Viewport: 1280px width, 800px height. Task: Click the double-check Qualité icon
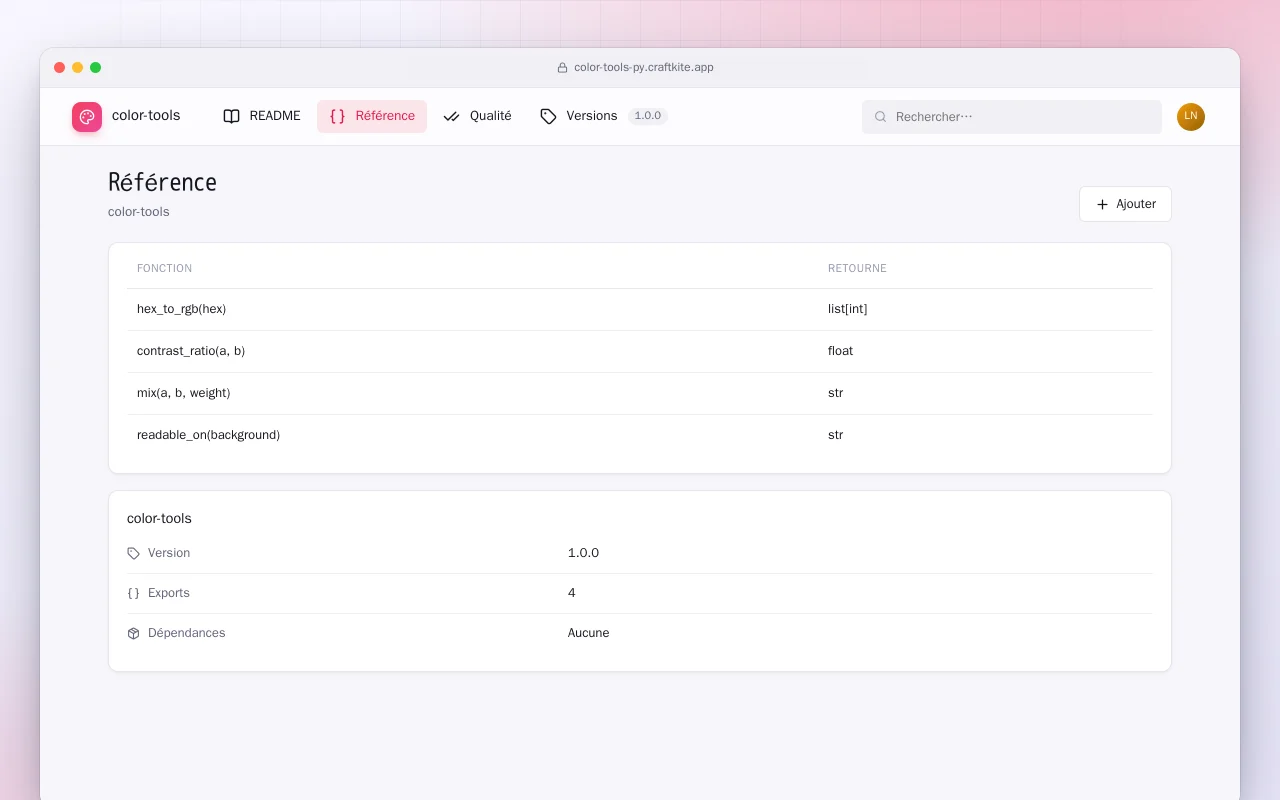pyautogui.click(x=451, y=116)
